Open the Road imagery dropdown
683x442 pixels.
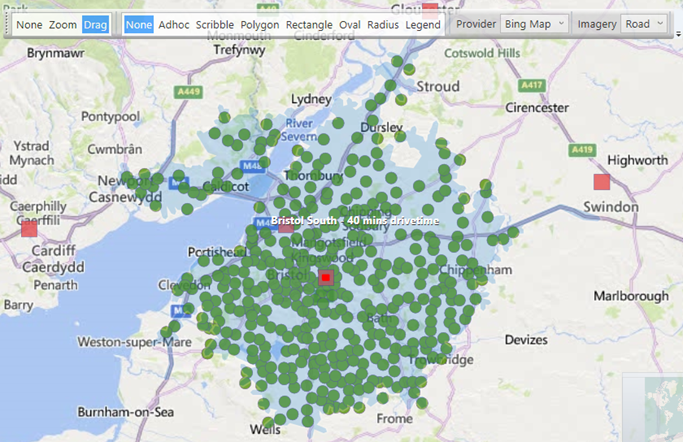644,24
